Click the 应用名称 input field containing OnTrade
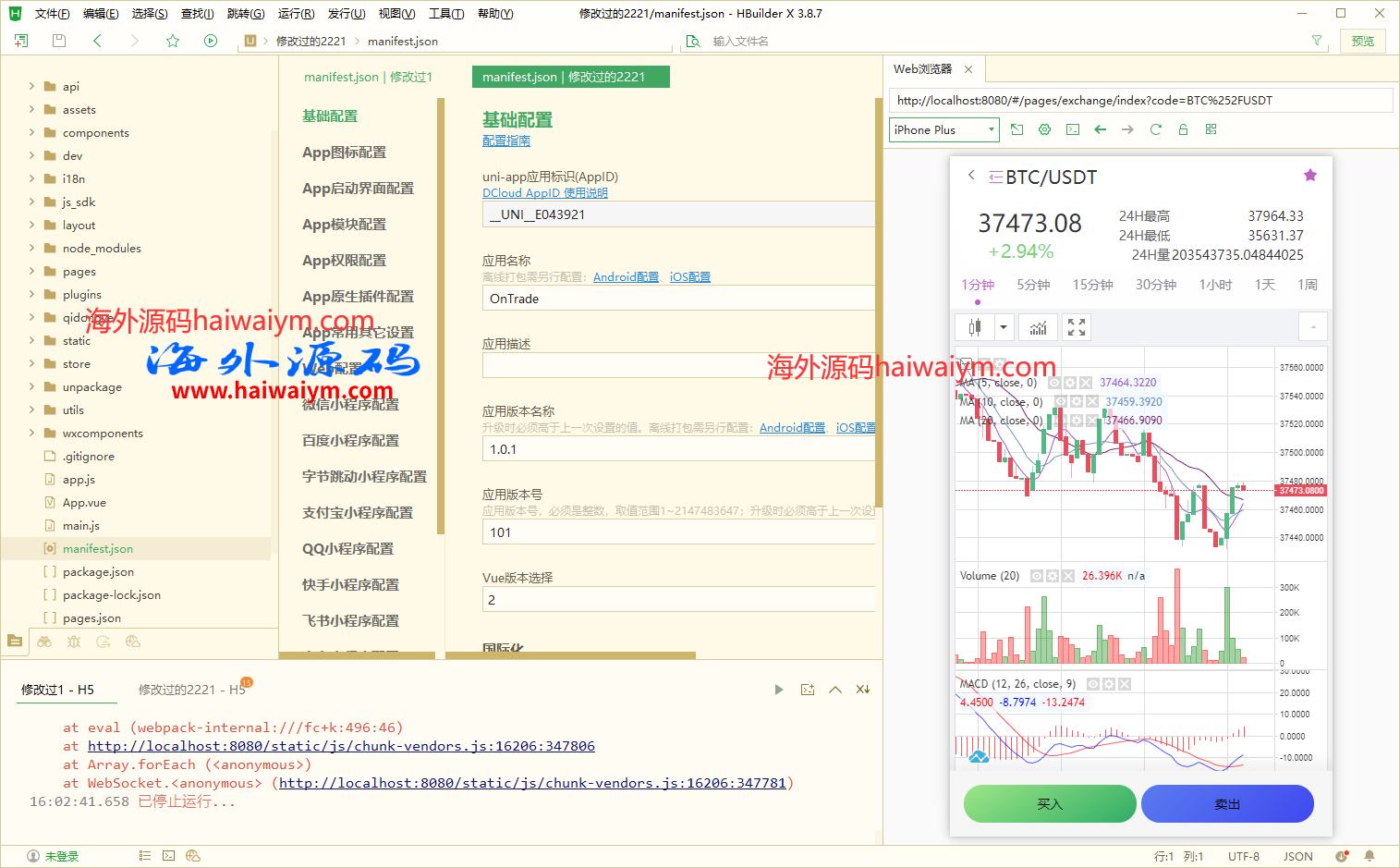 677,299
